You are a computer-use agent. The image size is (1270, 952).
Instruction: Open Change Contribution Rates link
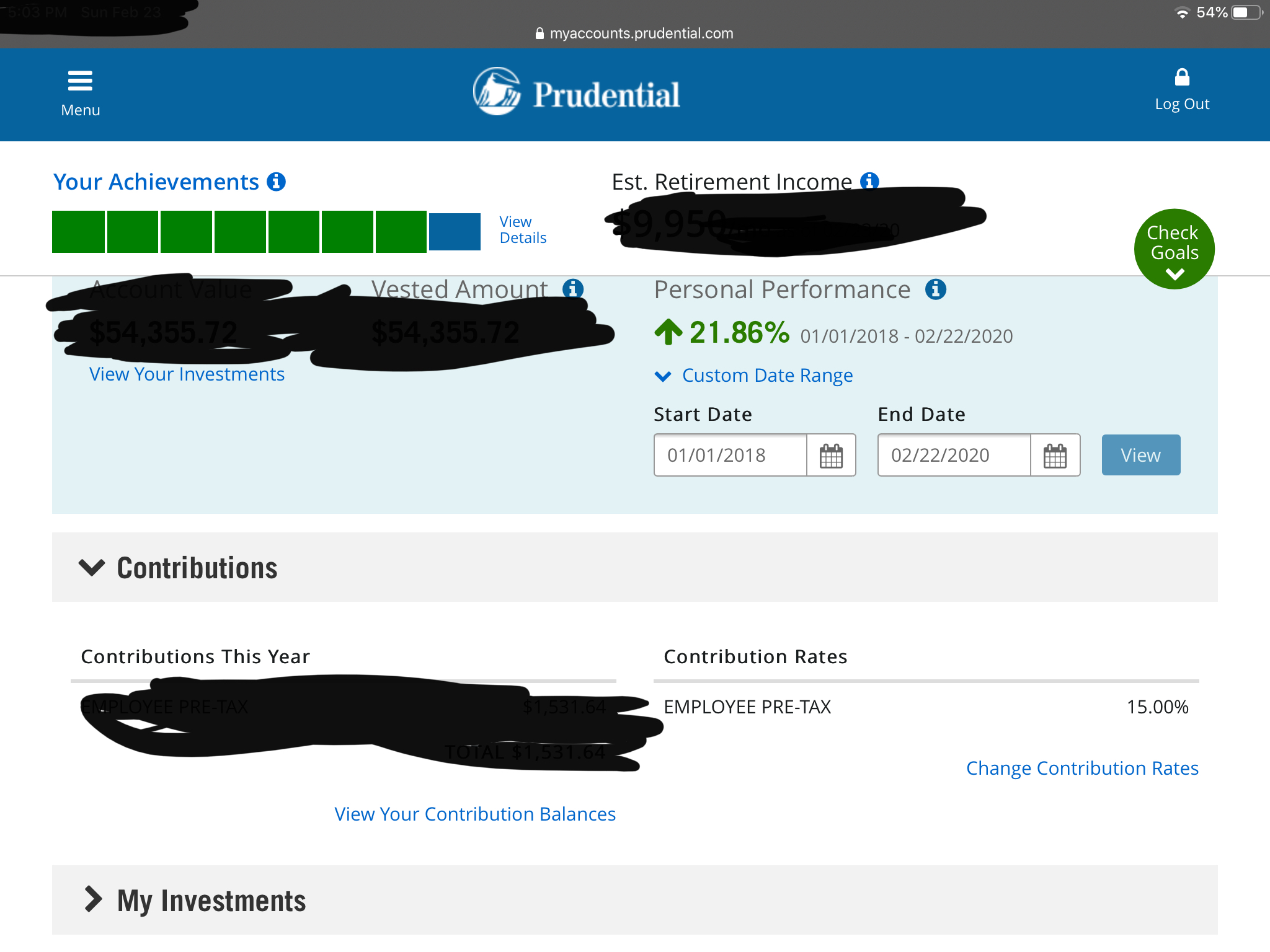click(1082, 768)
